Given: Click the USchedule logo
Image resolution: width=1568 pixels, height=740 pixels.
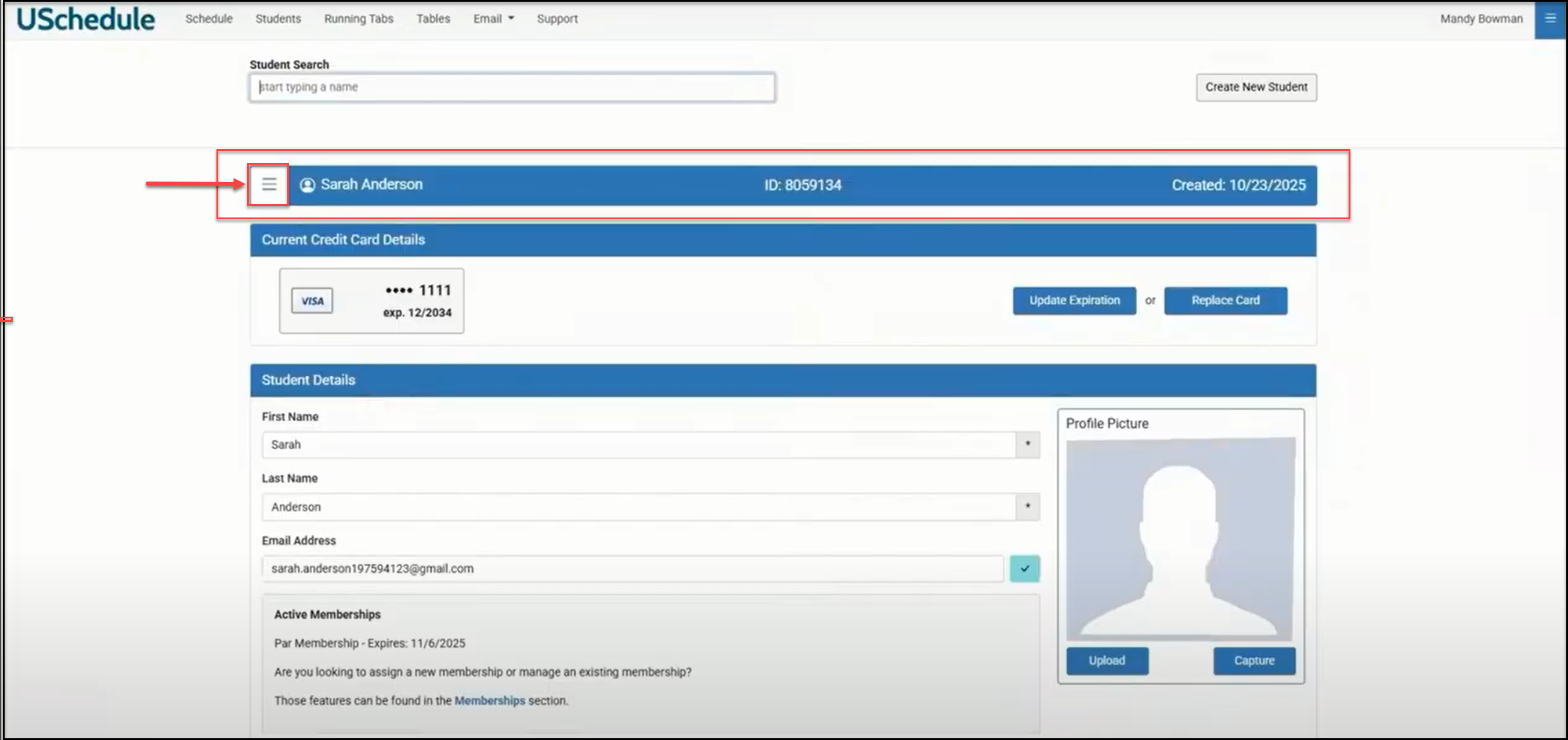Looking at the screenshot, I should (x=86, y=19).
